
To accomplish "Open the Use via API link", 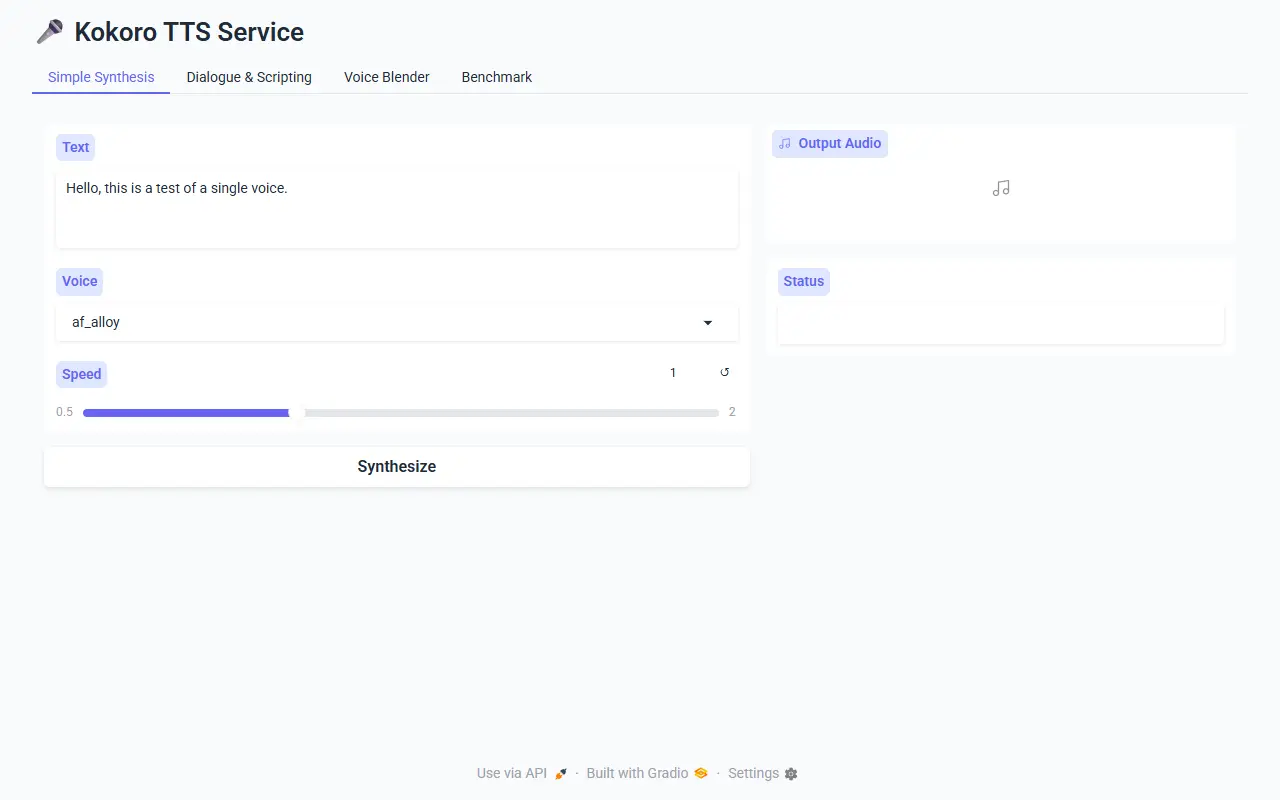I will (522, 774).
